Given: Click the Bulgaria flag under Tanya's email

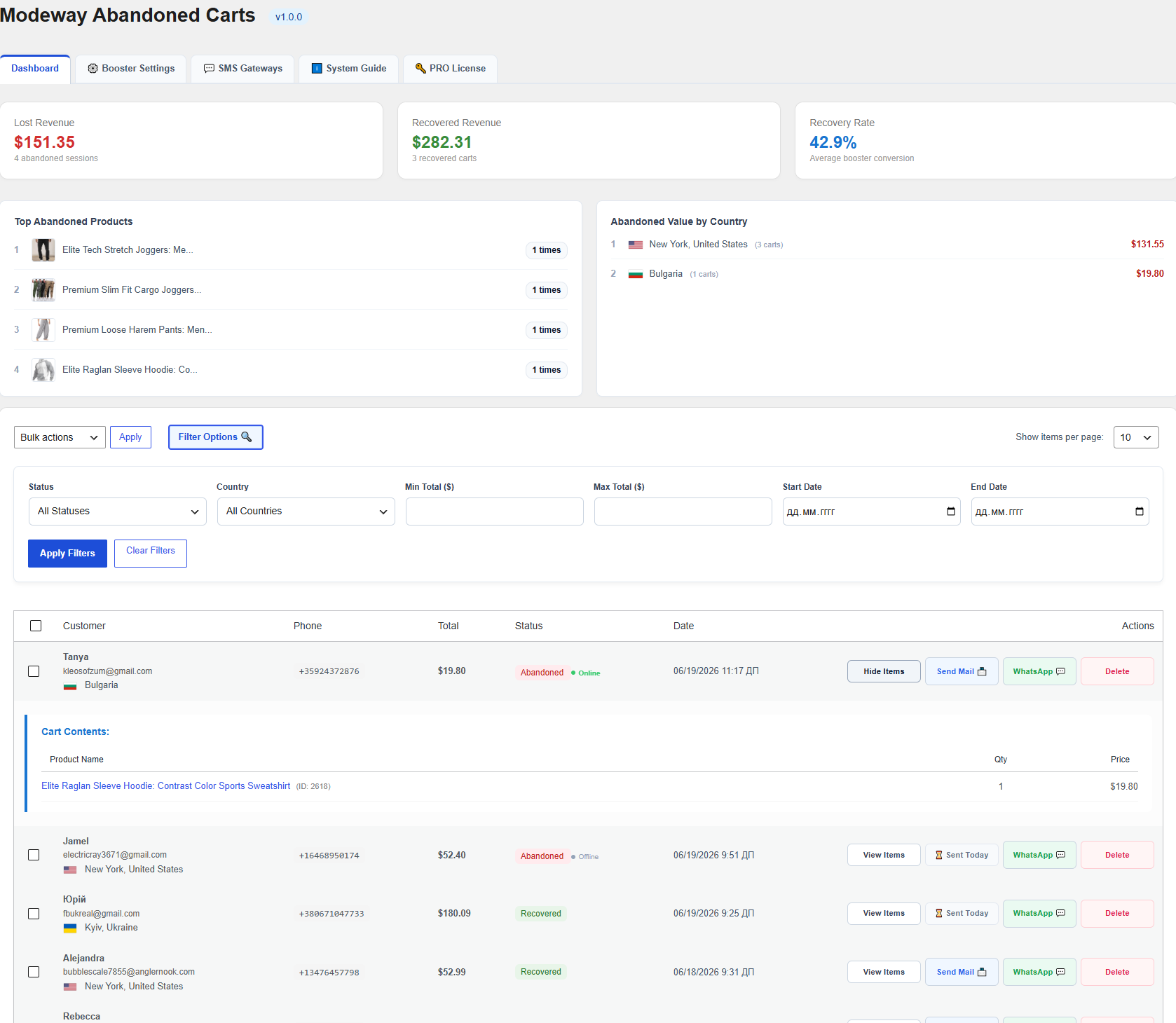Looking at the screenshot, I should click(x=70, y=686).
